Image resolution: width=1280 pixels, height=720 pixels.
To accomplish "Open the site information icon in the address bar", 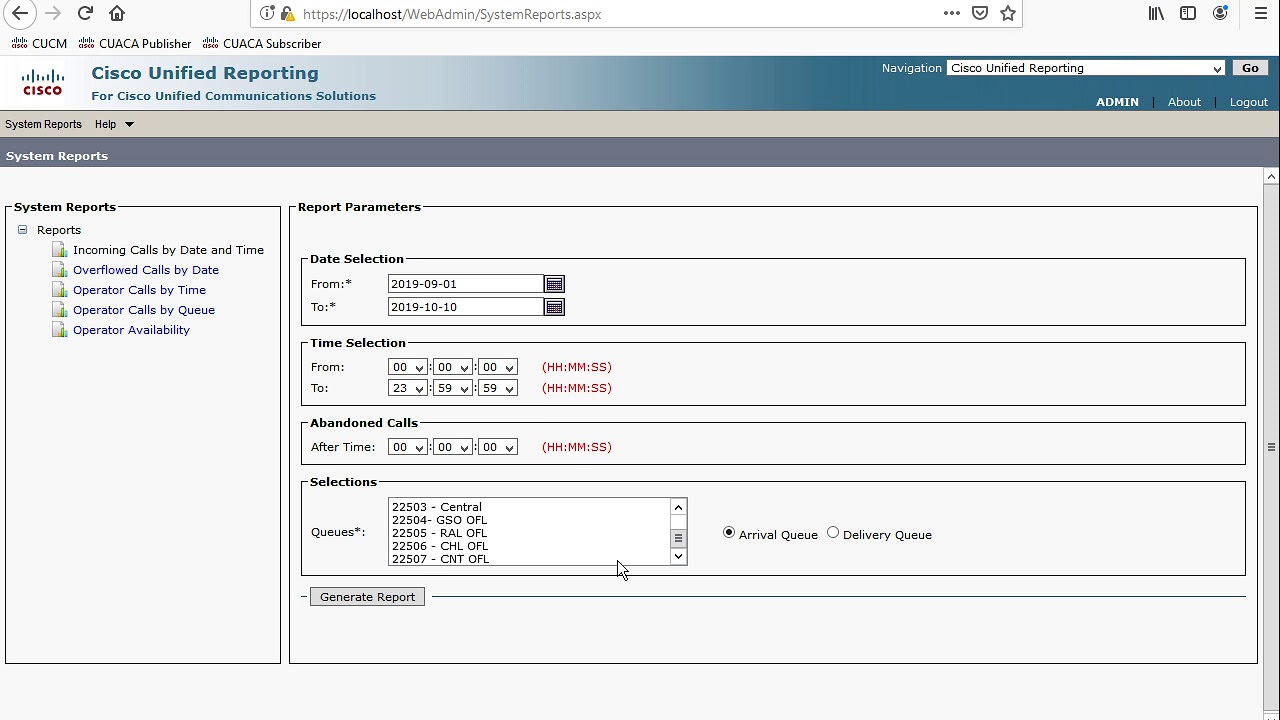I will point(267,14).
